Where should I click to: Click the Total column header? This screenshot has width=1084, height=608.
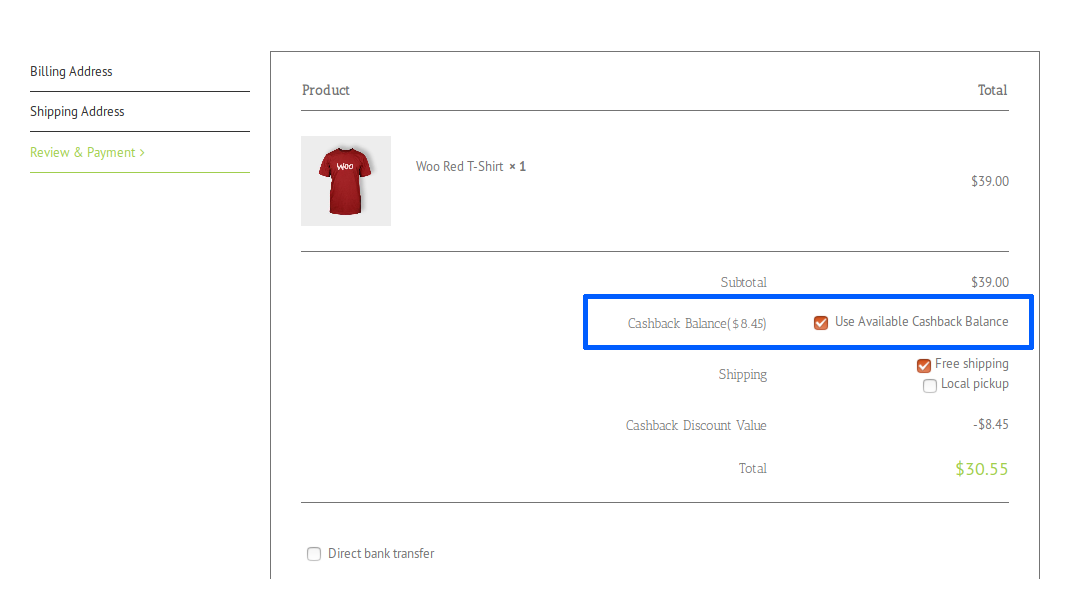tap(992, 90)
